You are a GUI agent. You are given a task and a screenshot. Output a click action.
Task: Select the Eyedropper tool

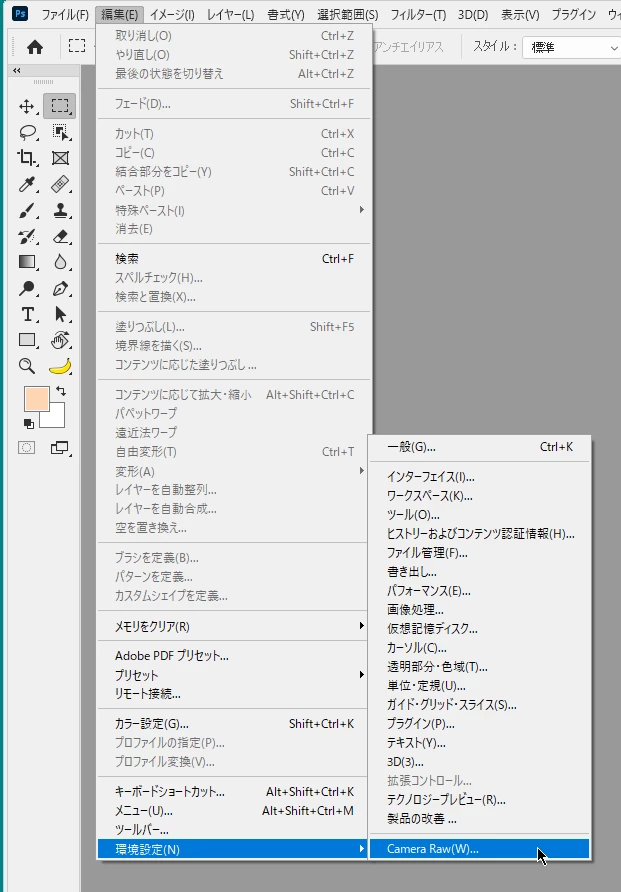coord(27,184)
